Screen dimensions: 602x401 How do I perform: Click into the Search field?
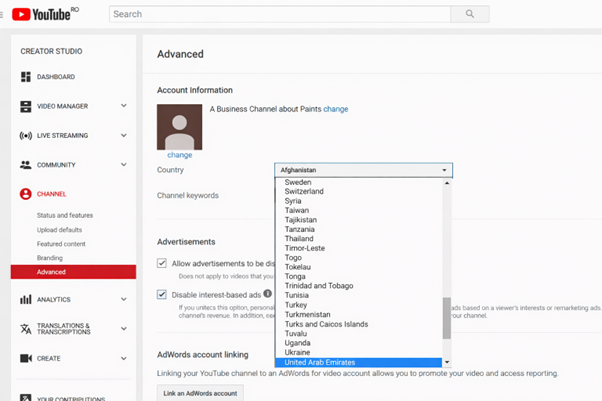click(x=280, y=14)
